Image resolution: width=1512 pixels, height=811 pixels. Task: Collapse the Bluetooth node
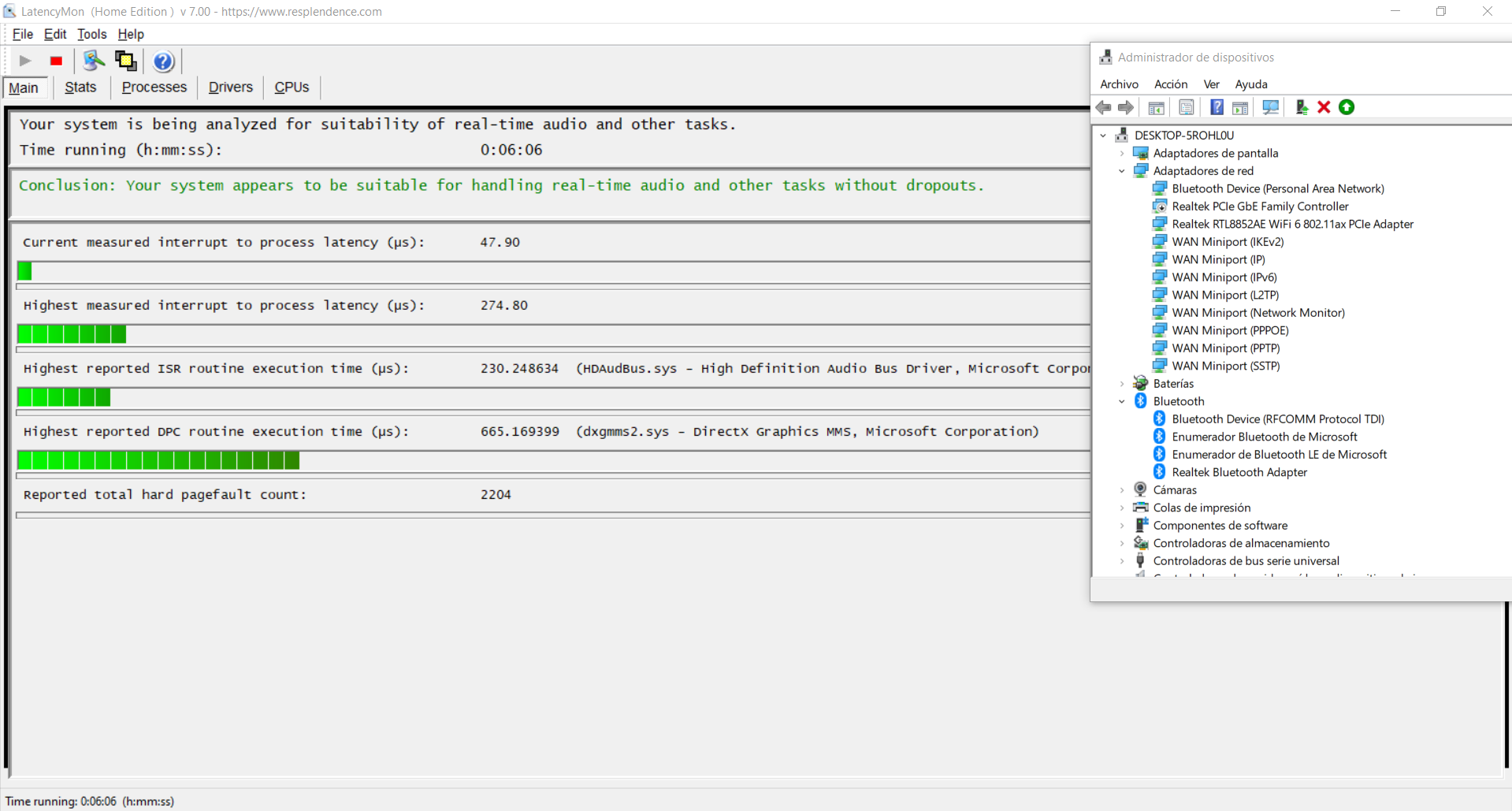[1122, 401]
